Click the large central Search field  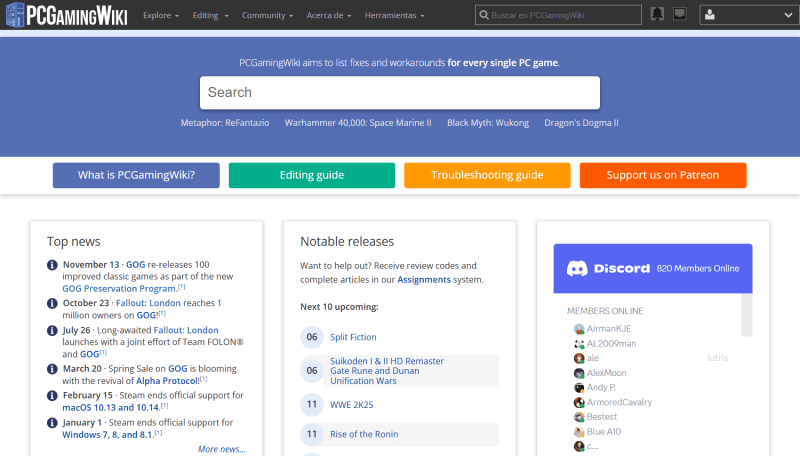click(399, 92)
